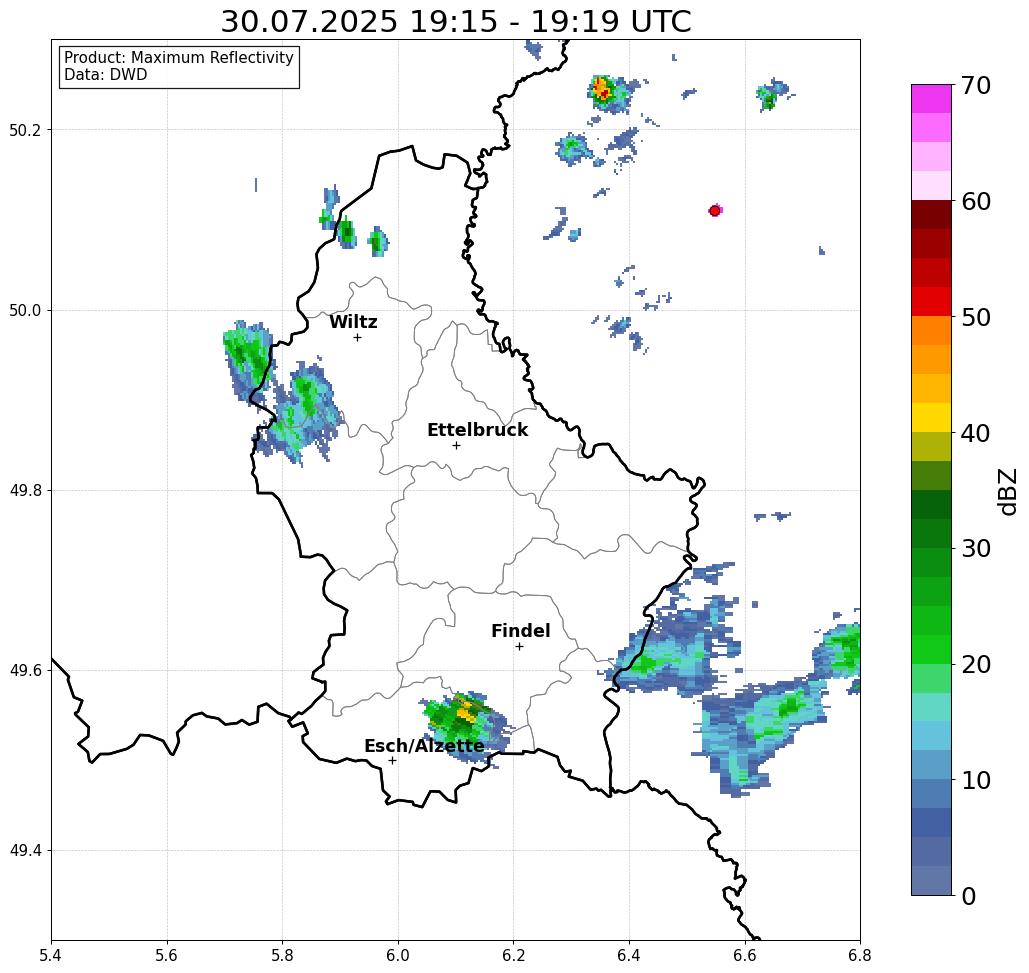Click the latitude tick label 49.6
1029x973 pixels.
pos(25,671)
